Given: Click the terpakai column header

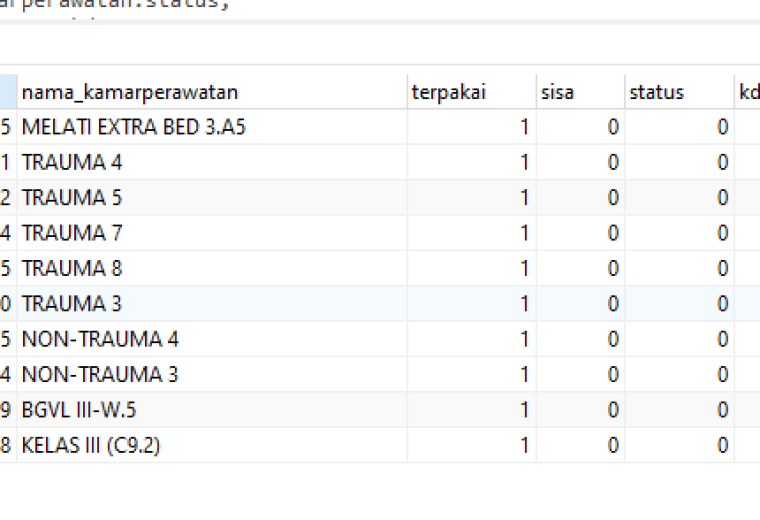Looking at the screenshot, I should [x=472, y=92].
